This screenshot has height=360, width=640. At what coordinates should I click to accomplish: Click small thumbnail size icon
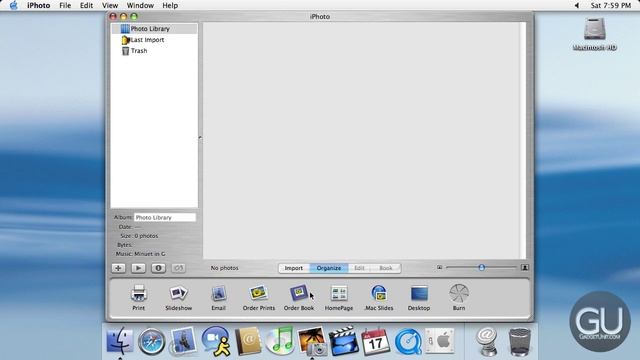point(440,268)
